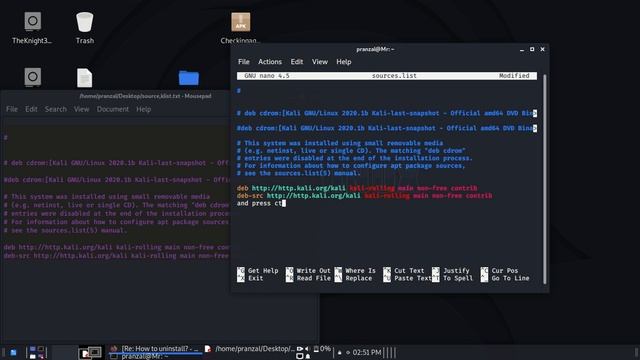Click the 'deb http://http.kali.org/kali' line in nano
Viewport: 640px width, 360px height.
(357, 188)
